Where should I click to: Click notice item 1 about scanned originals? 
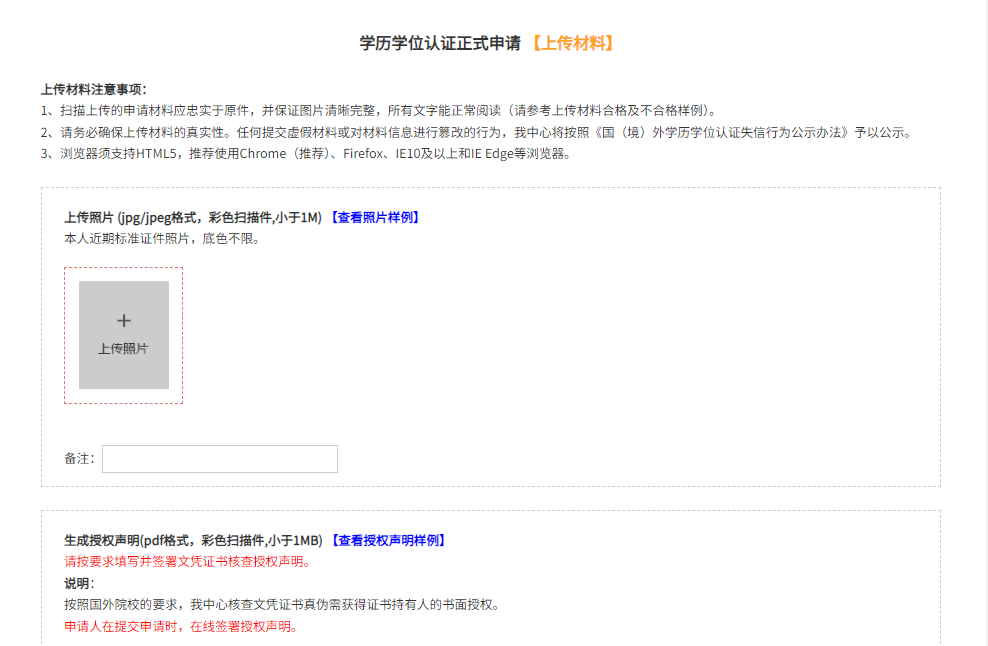click(380, 111)
